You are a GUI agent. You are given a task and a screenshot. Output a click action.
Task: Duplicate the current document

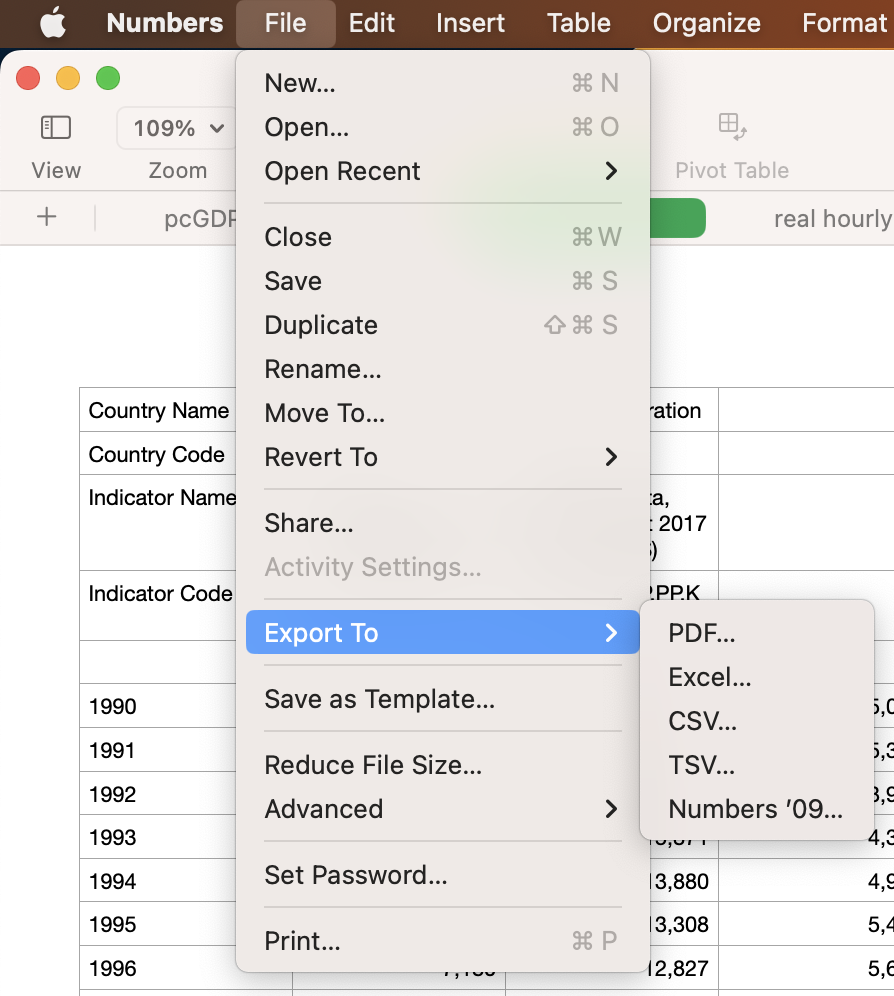(321, 325)
